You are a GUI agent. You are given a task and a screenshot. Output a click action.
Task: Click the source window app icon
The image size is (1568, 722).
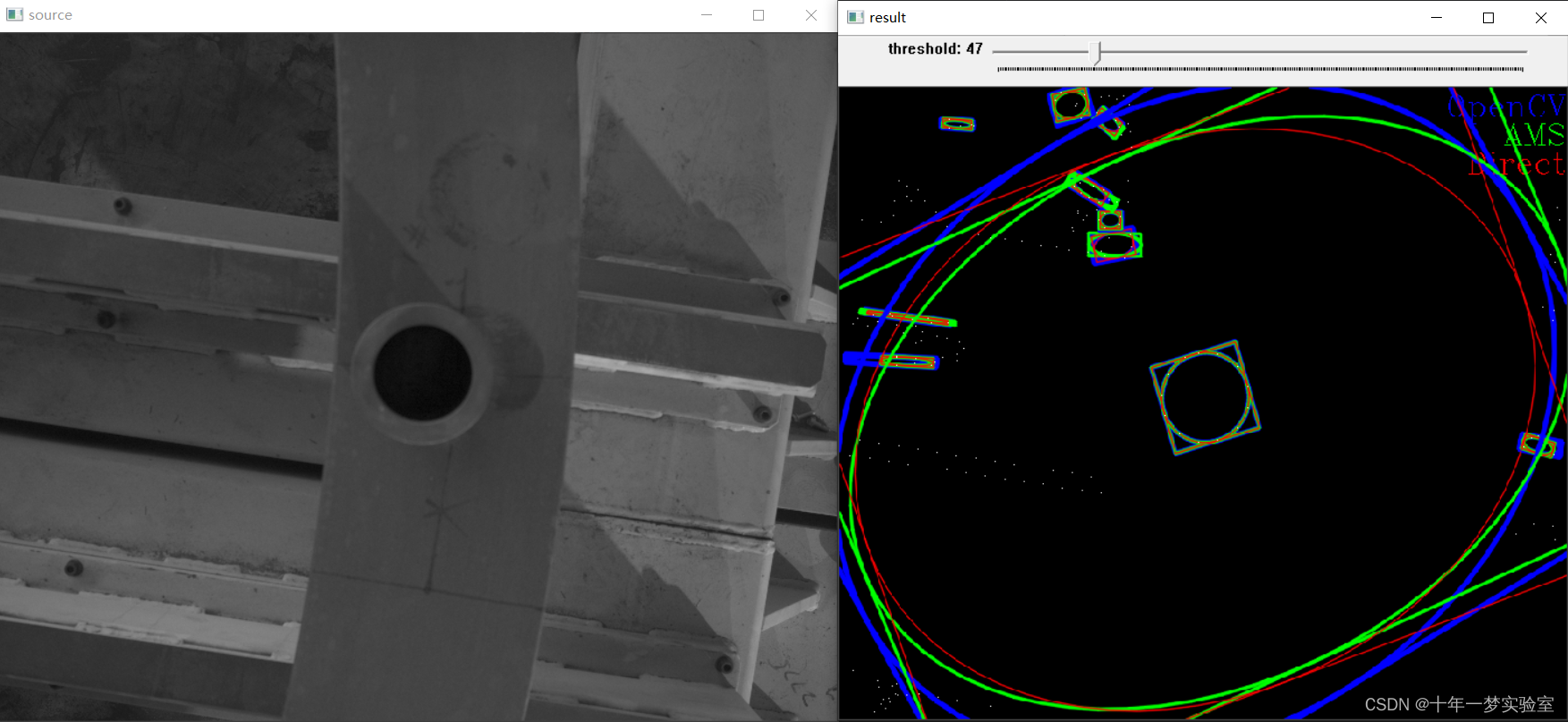(14, 14)
